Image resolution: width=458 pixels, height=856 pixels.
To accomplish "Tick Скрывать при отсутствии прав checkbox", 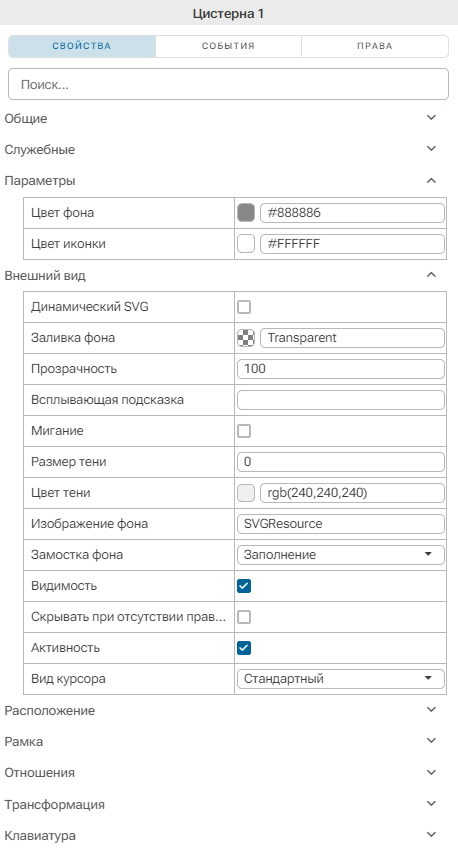I will 244,617.
